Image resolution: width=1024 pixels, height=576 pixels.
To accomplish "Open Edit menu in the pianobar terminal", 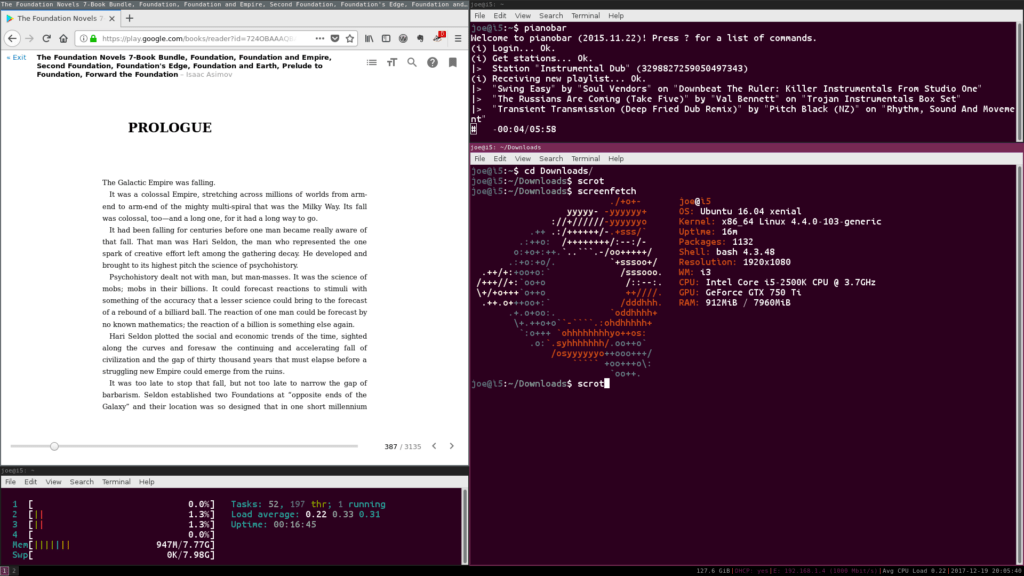I will [x=500, y=16].
